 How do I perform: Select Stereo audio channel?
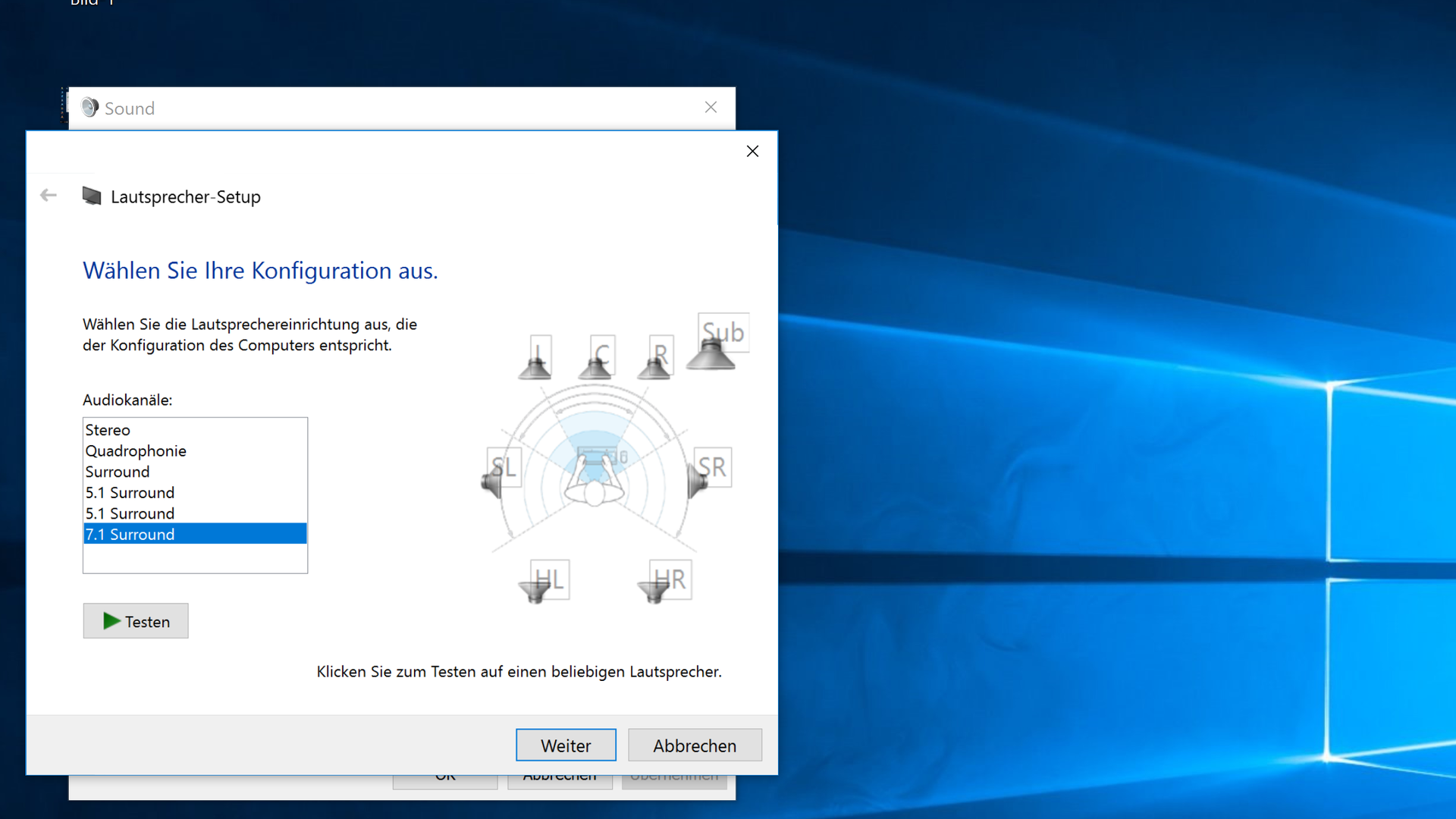click(195, 430)
